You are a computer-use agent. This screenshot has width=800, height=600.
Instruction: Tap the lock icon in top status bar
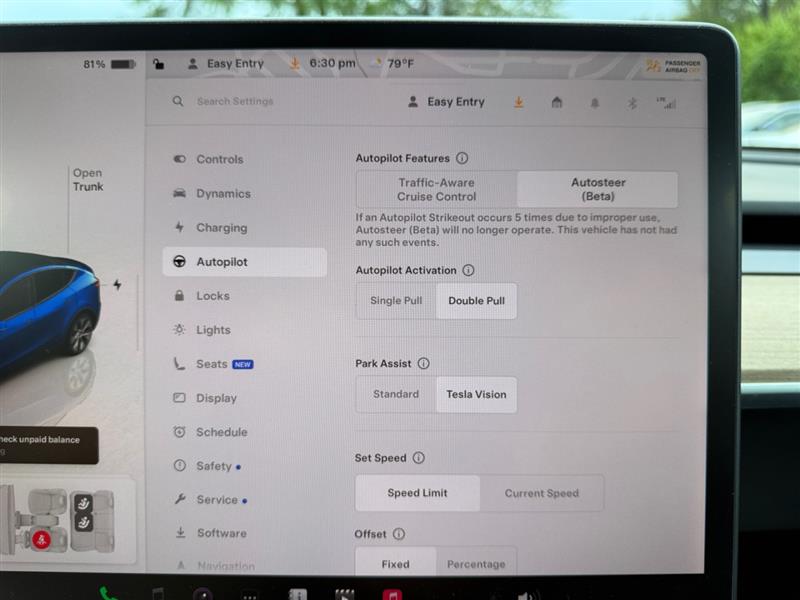click(x=158, y=64)
